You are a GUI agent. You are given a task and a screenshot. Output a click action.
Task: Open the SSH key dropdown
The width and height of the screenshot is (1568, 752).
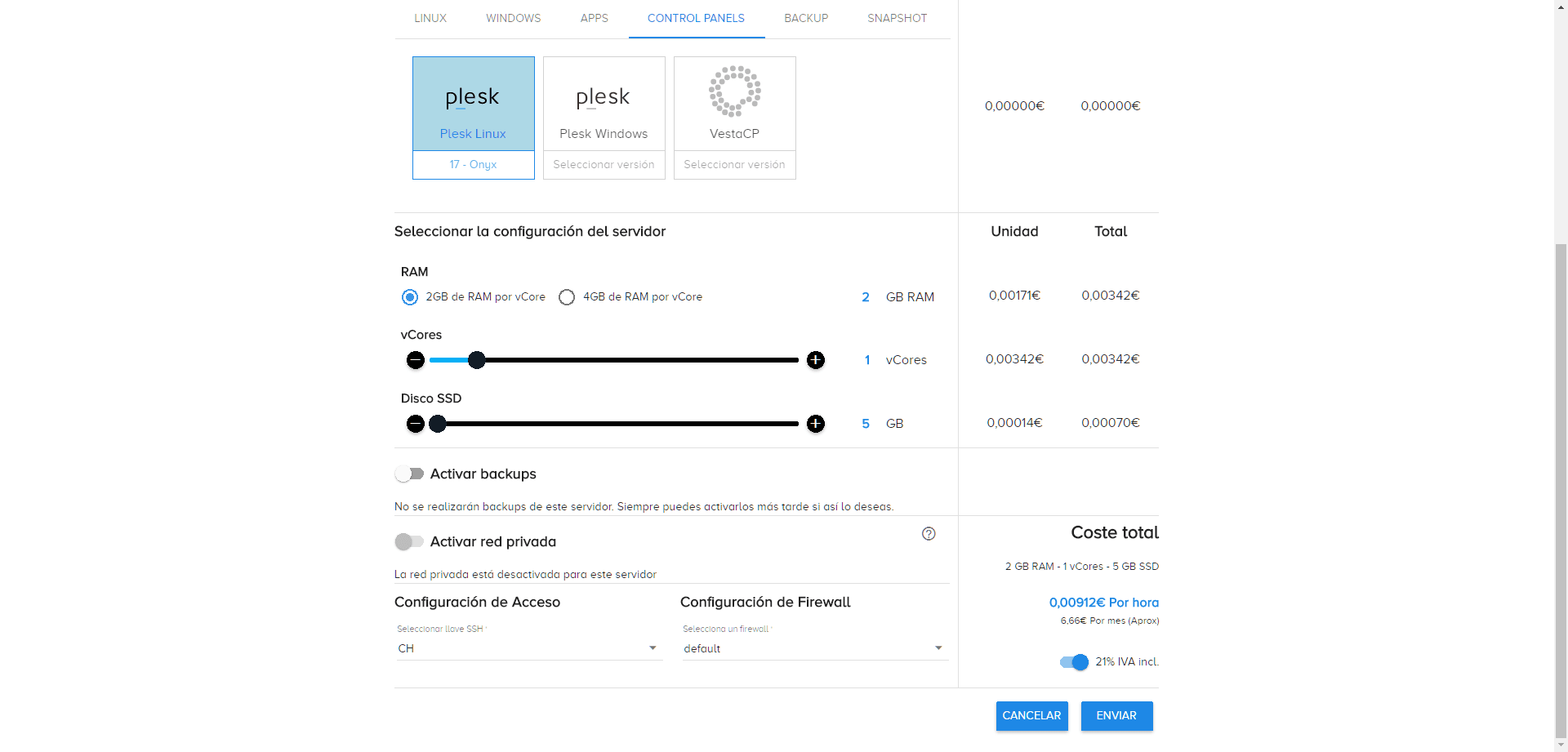pyautogui.click(x=528, y=648)
